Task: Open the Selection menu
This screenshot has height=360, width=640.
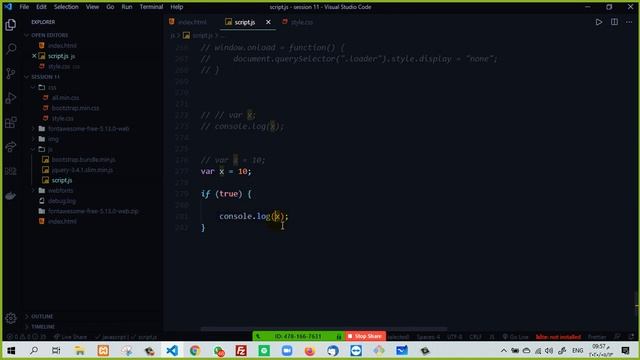Action: coord(66,7)
